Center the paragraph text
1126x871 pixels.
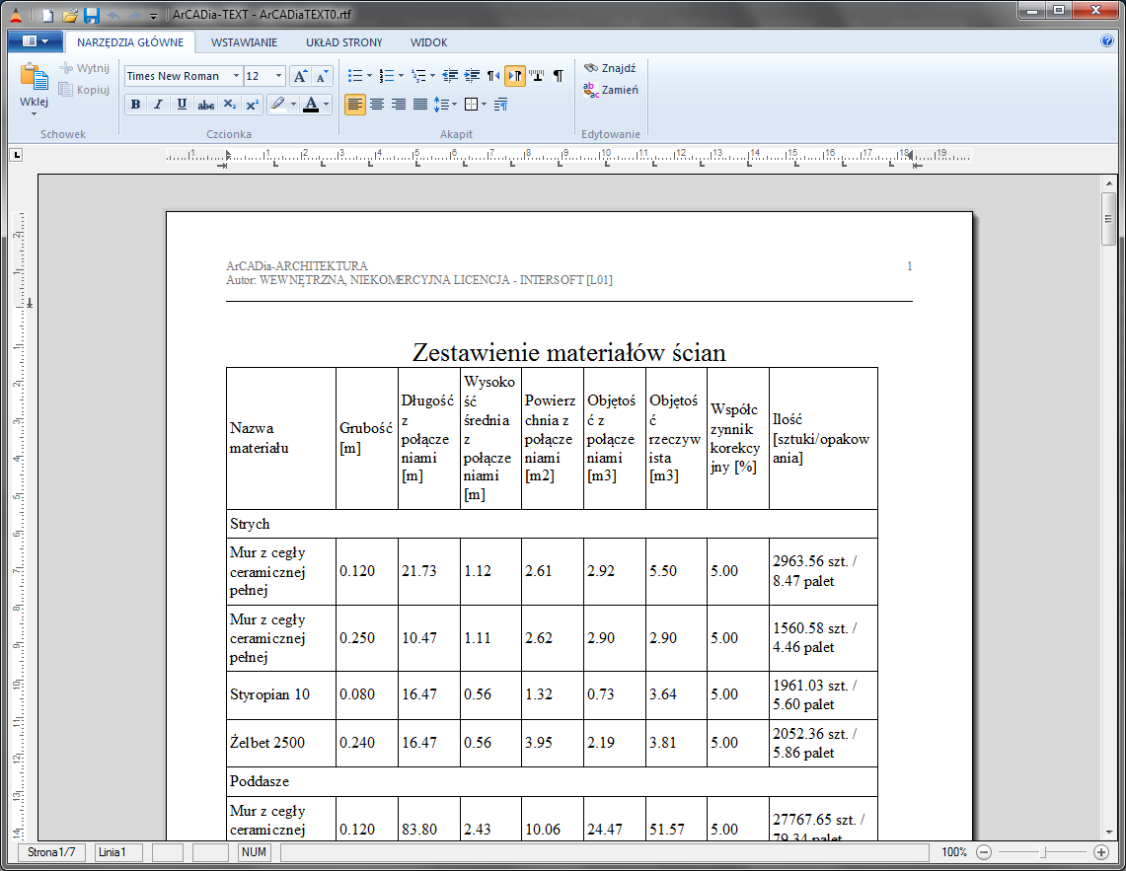coord(377,105)
